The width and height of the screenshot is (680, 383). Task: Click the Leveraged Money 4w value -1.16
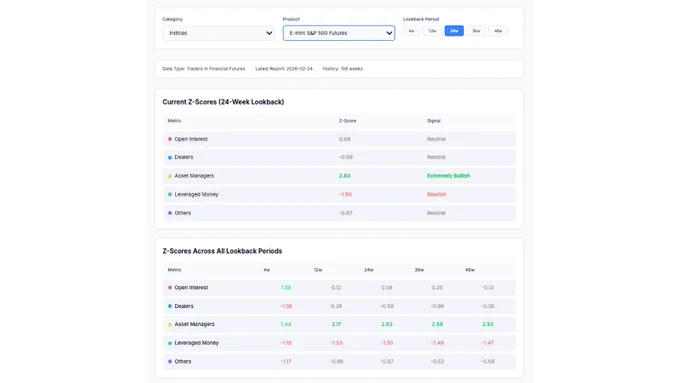pos(285,343)
